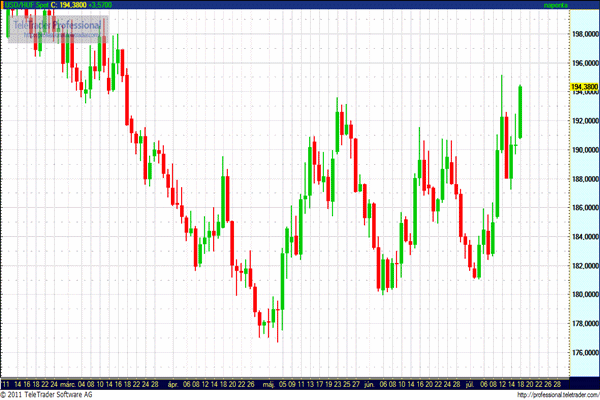Screen dimensions: 600x400
Task: Click the yellow 194,3800 current price marker
Action: pos(584,87)
